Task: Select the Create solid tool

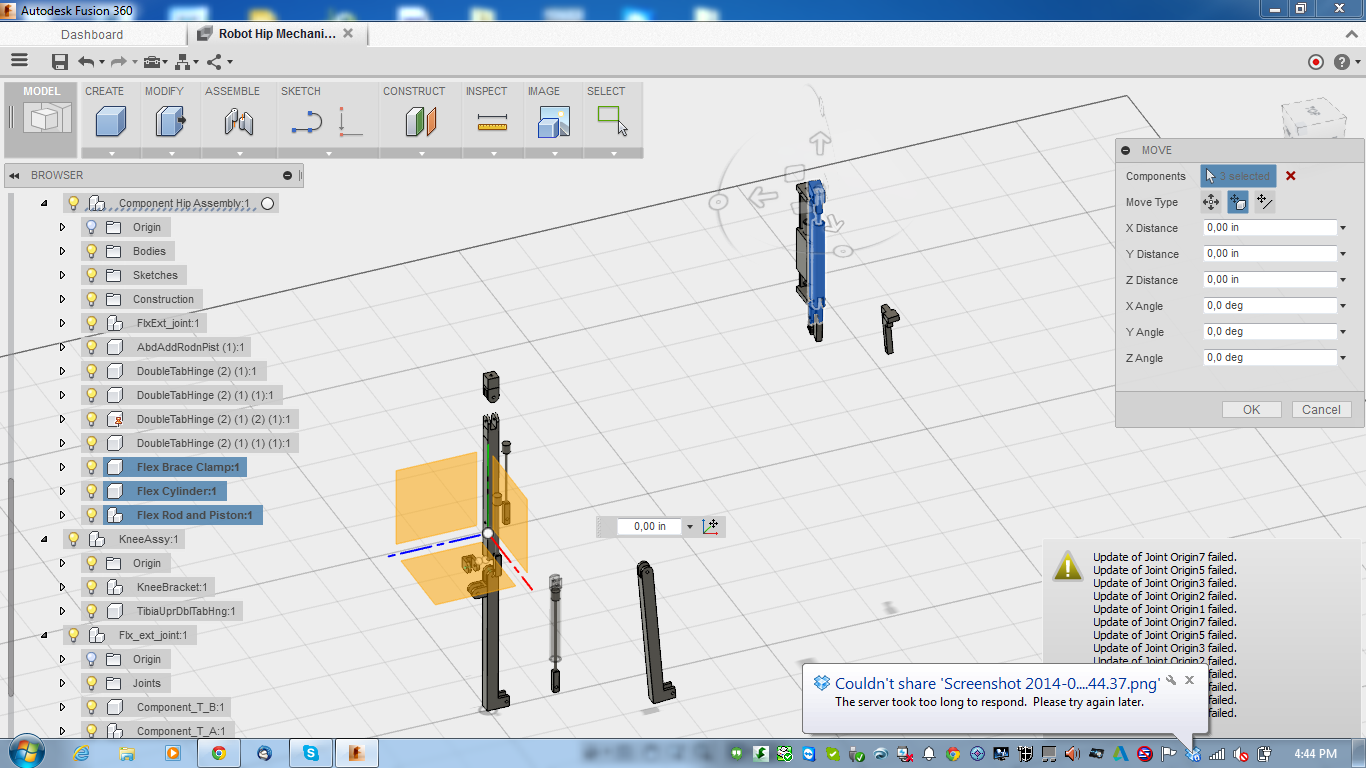Action: coord(110,122)
